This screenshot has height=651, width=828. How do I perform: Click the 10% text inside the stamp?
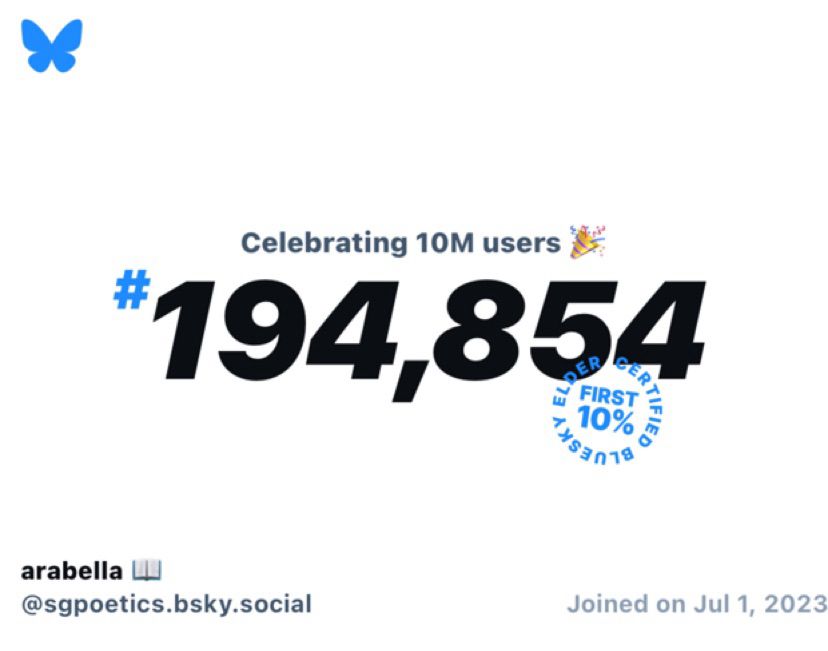click(606, 420)
